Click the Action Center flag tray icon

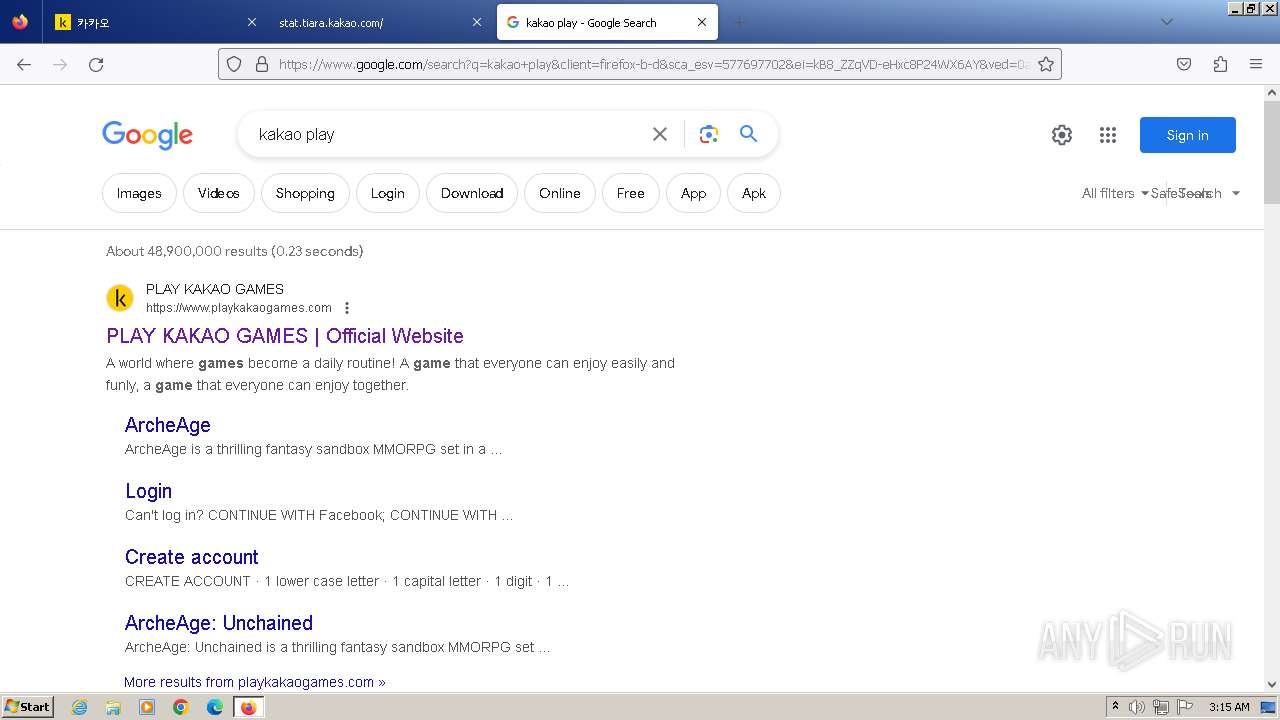tap(1184, 707)
